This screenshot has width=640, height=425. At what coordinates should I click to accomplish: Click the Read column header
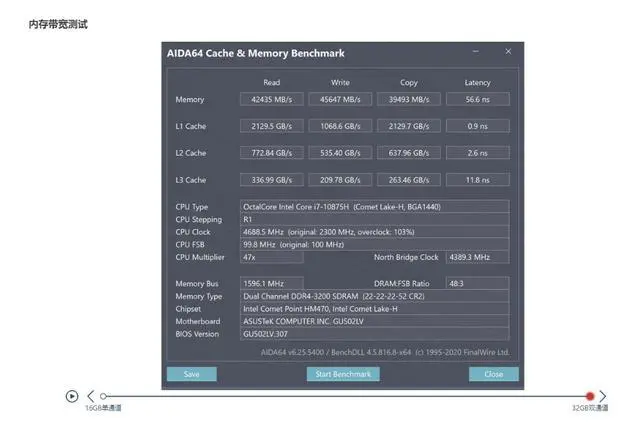(272, 82)
